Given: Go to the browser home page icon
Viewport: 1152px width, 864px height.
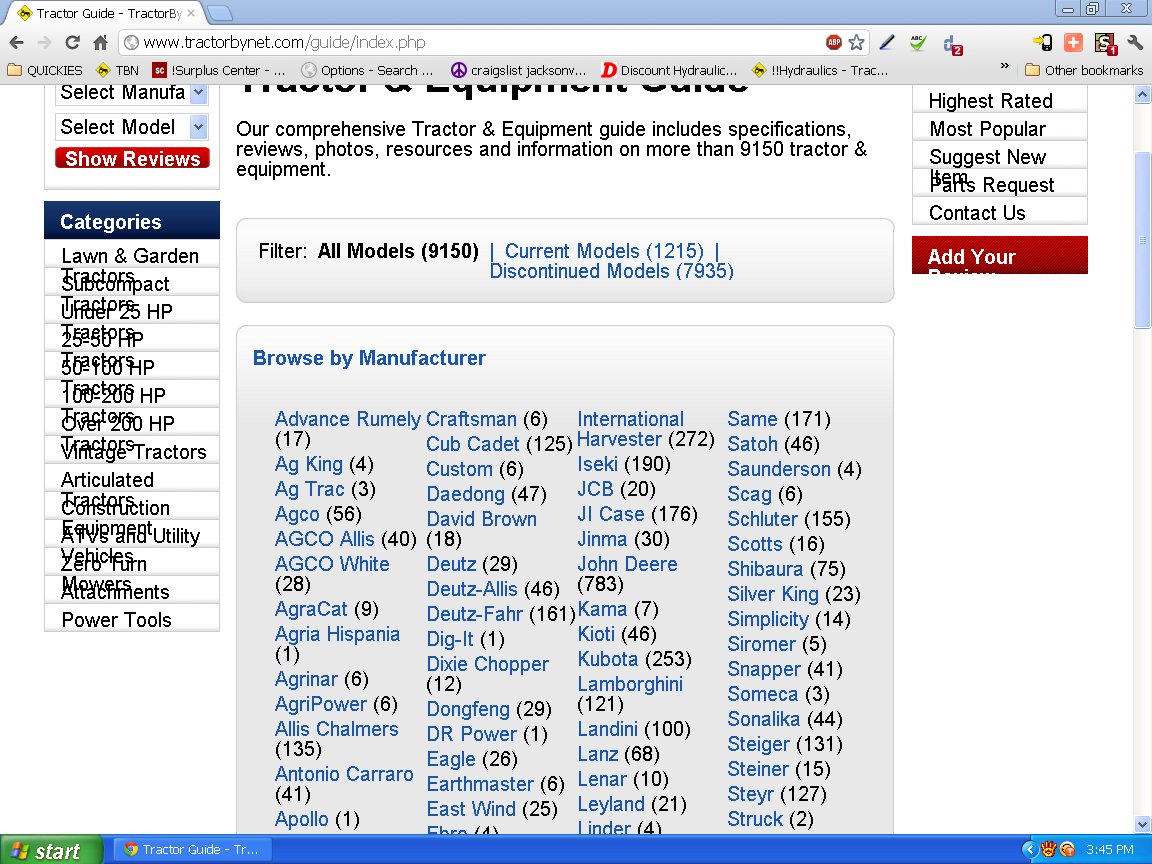Looking at the screenshot, I should point(100,43).
